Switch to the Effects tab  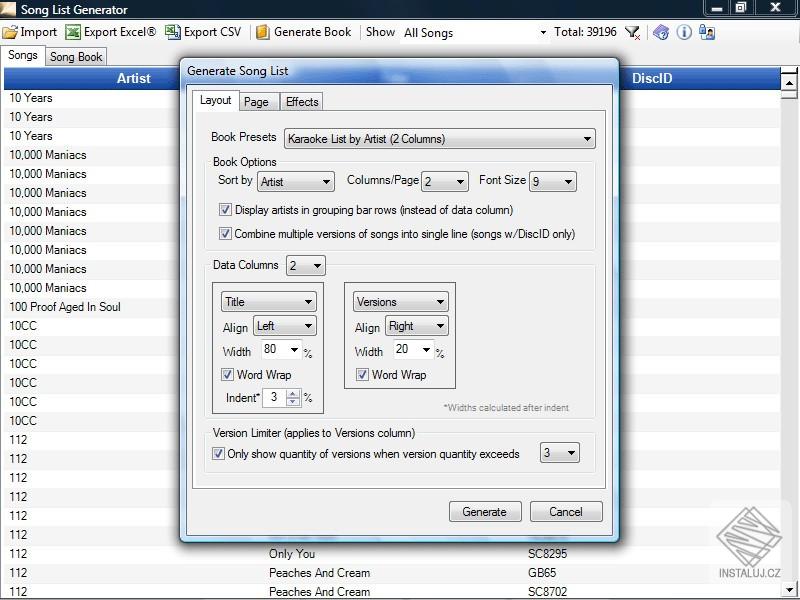[302, 102]
